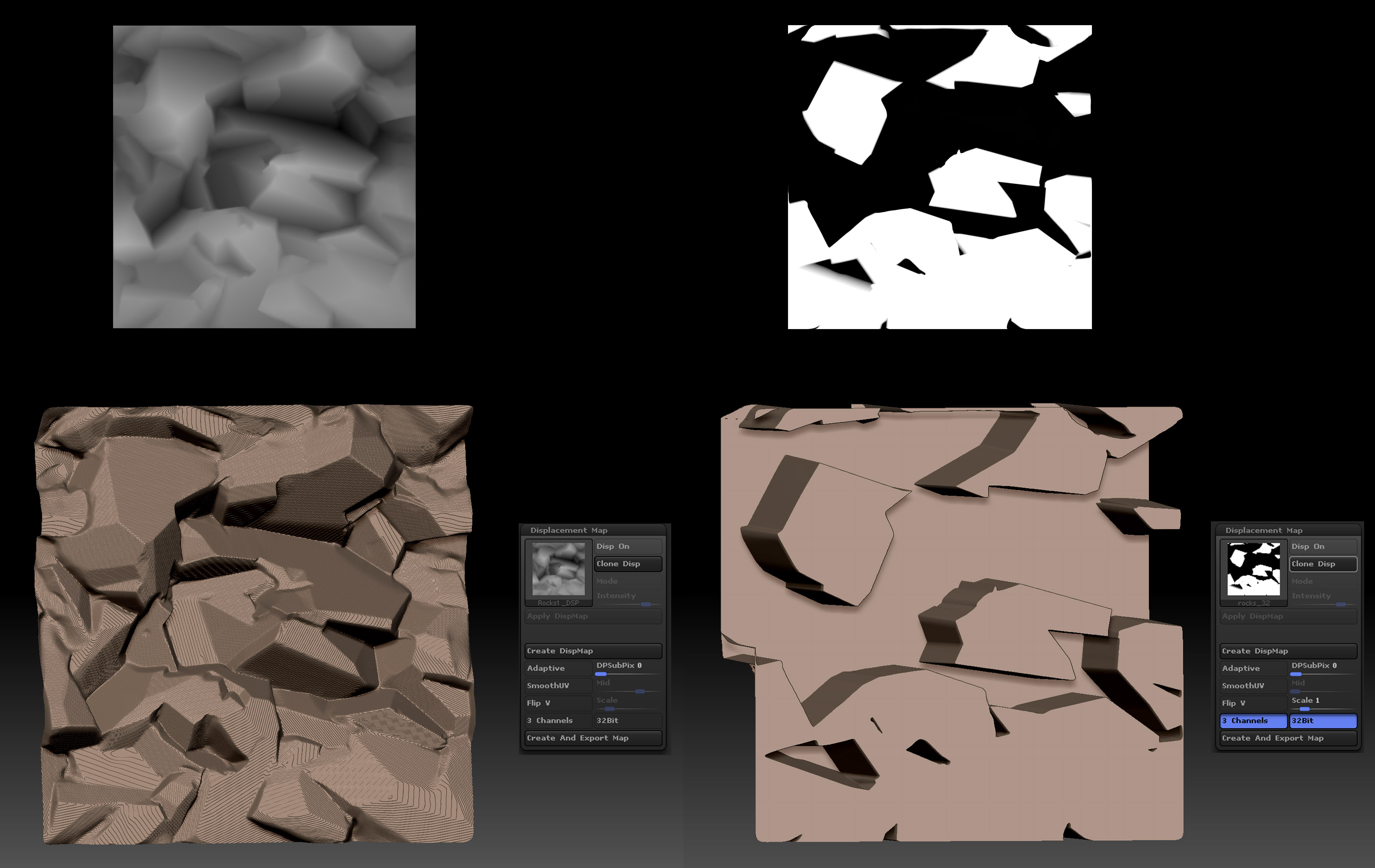Click Create And Export Map in the right panel
This screenshot has height=868, width=1375.
(x=1288, y=738)
